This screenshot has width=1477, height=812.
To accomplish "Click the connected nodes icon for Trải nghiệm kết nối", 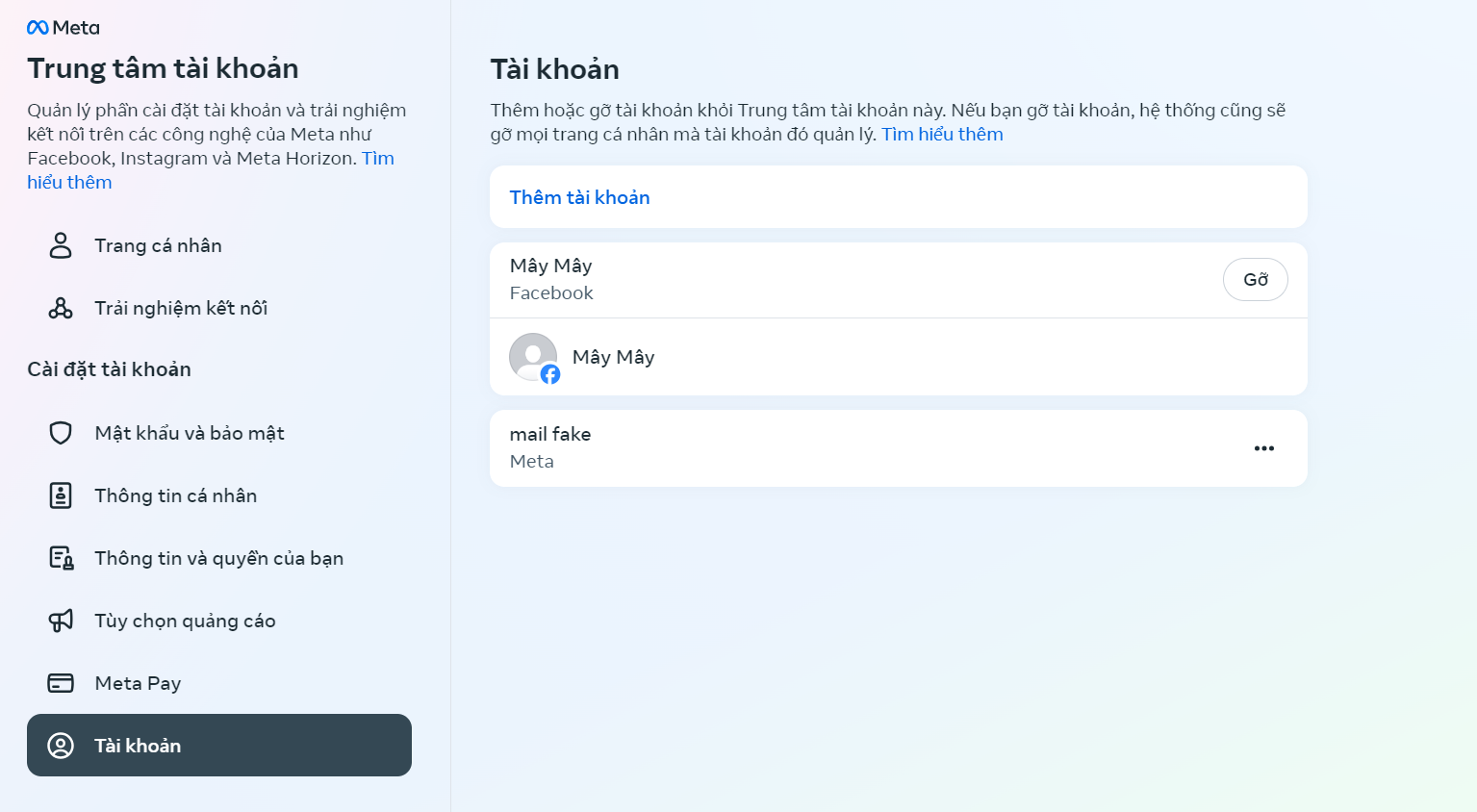I will pos(61,308).
